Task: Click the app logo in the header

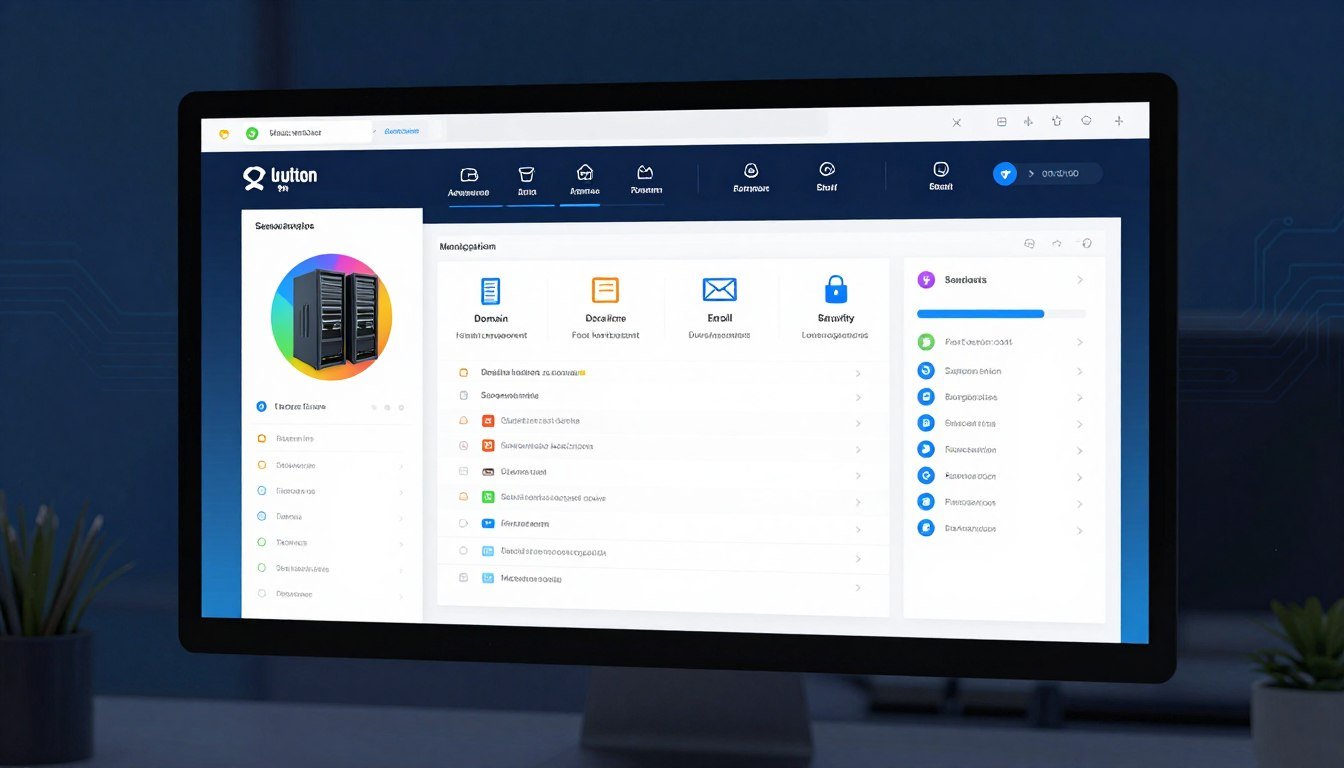Action: 255,177
